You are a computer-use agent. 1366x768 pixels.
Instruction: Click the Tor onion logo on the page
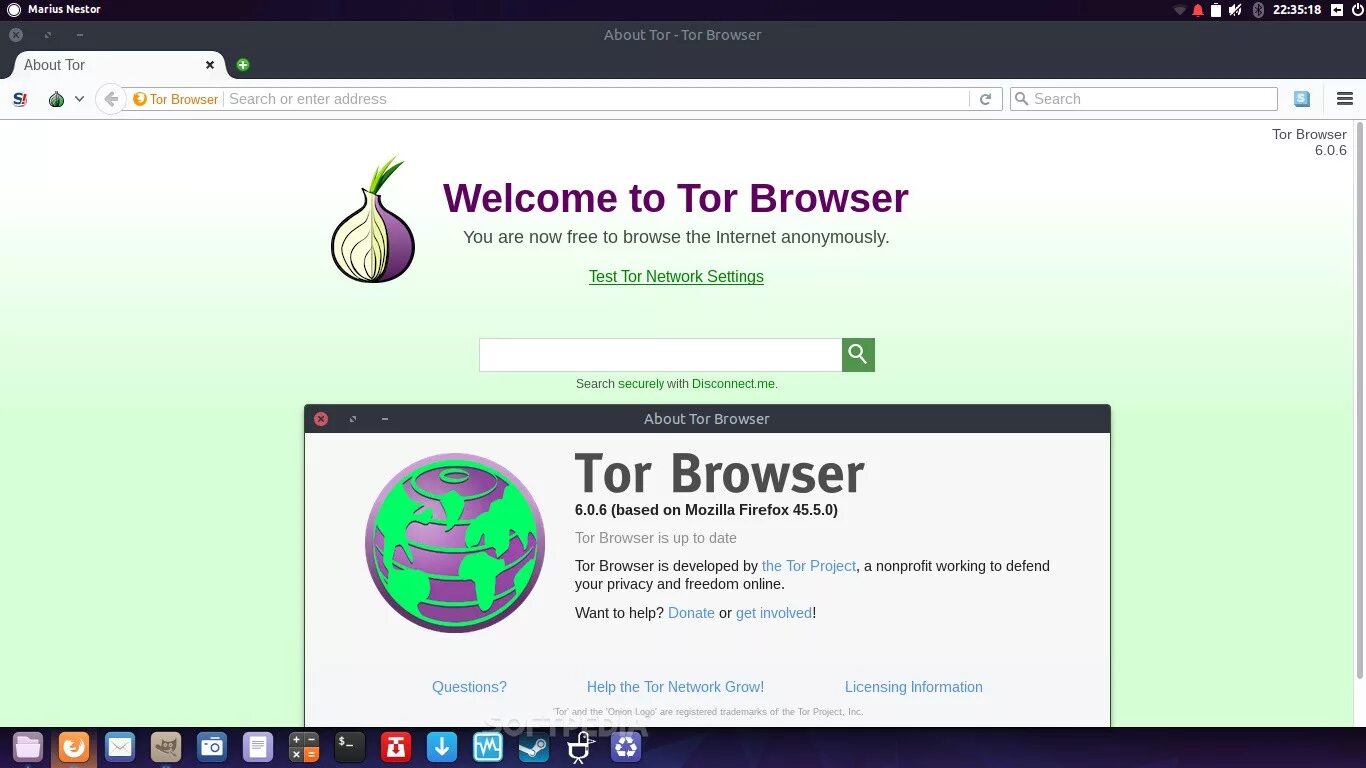click(372, 219)
